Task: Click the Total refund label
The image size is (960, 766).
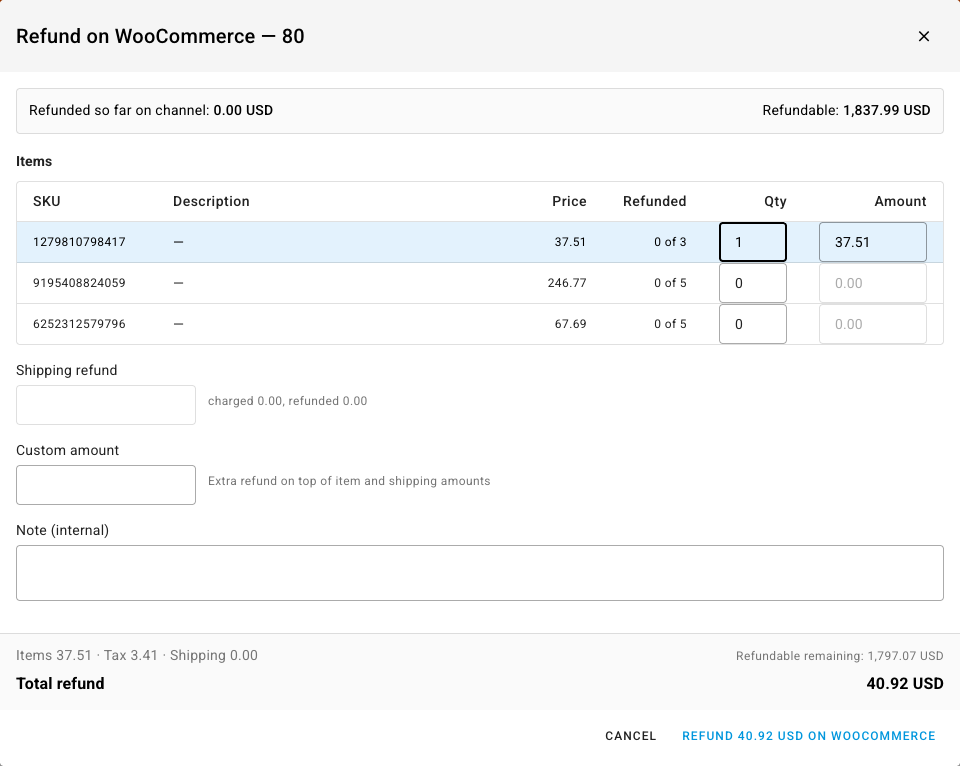Action: 60,683
